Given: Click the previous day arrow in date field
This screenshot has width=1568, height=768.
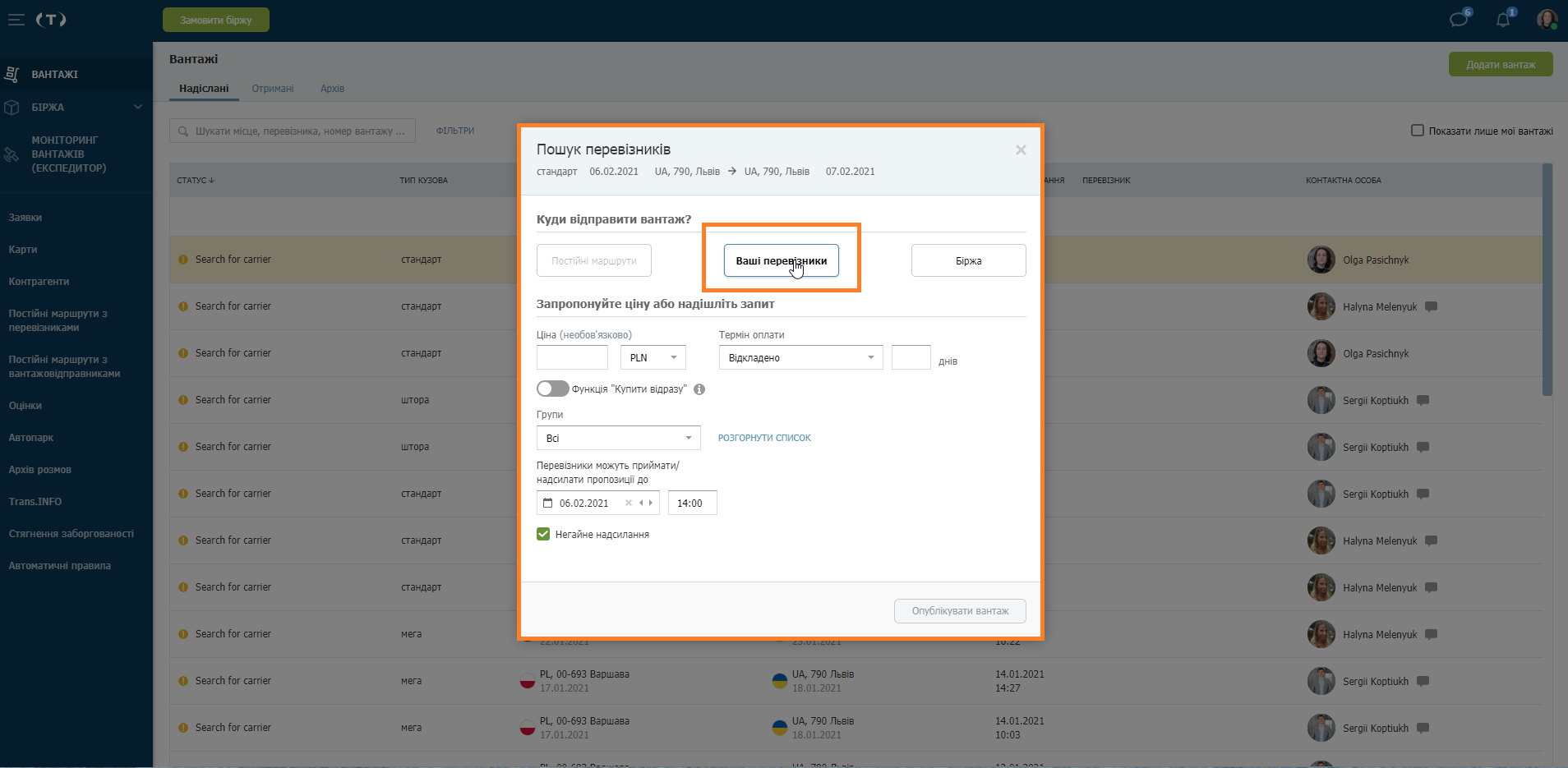Looking at the screenshot, I should 641,503.
